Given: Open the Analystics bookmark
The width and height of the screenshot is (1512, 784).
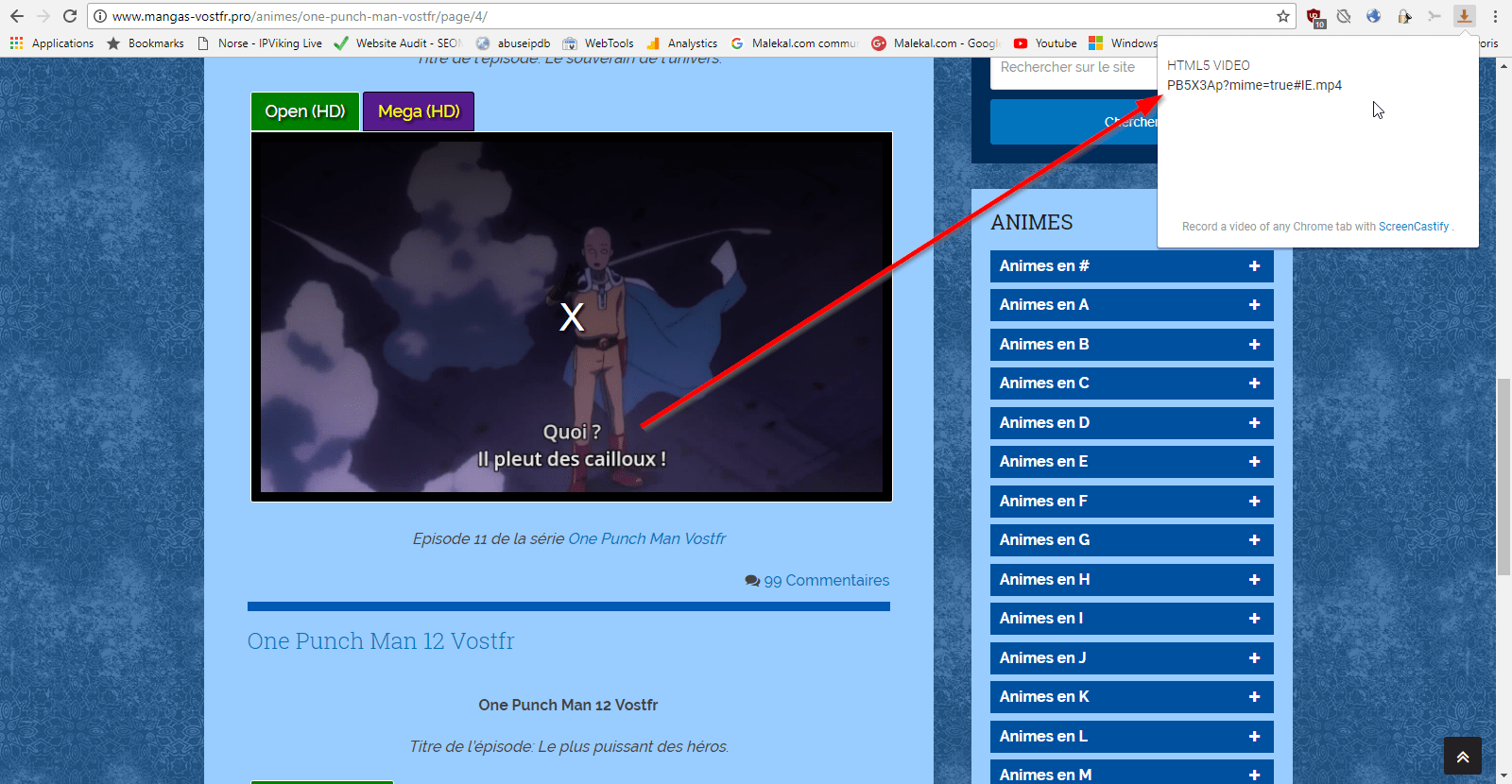Looking at the screenshot, I should pyautogui.click(x=682, y=43).
